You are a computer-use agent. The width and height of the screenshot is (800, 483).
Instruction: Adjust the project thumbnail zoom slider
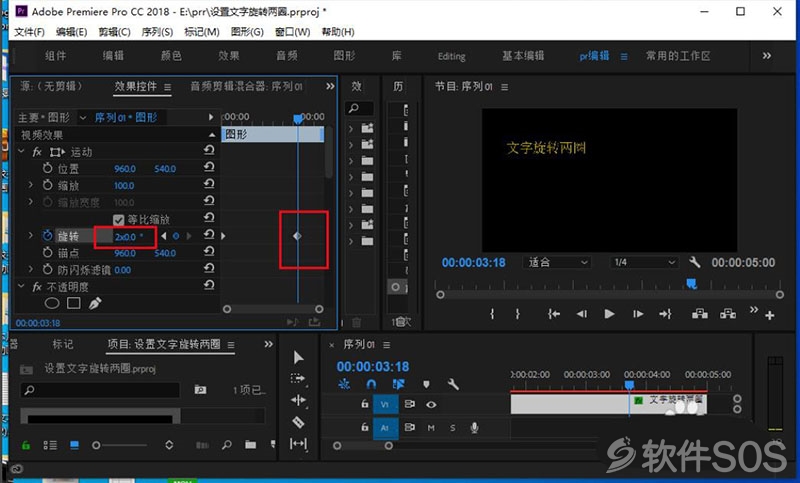96,445
